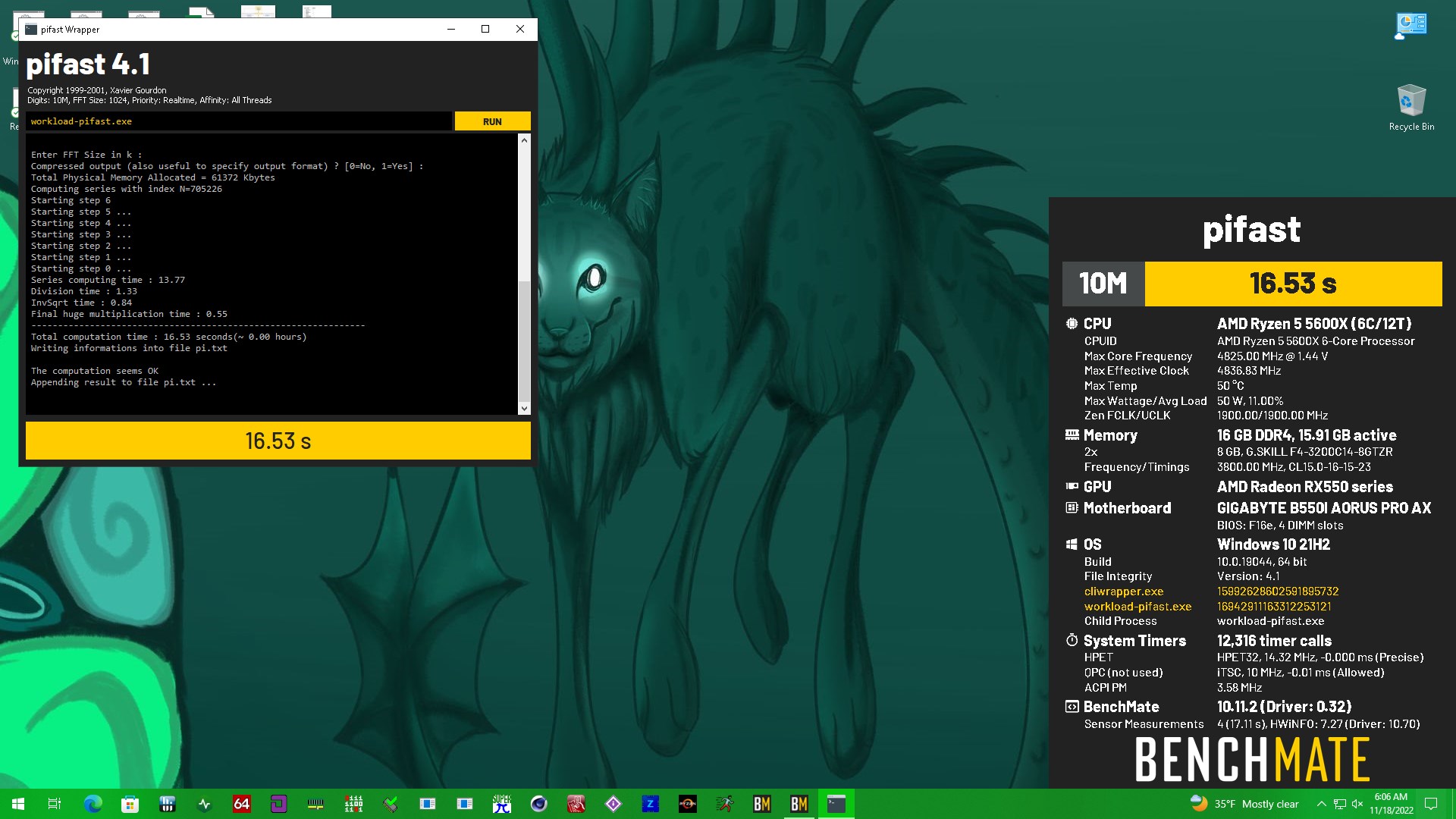Click the BENCHMATE logo in panel
This screenshot has width=1456, height=819.
[x=1252, y=761]
